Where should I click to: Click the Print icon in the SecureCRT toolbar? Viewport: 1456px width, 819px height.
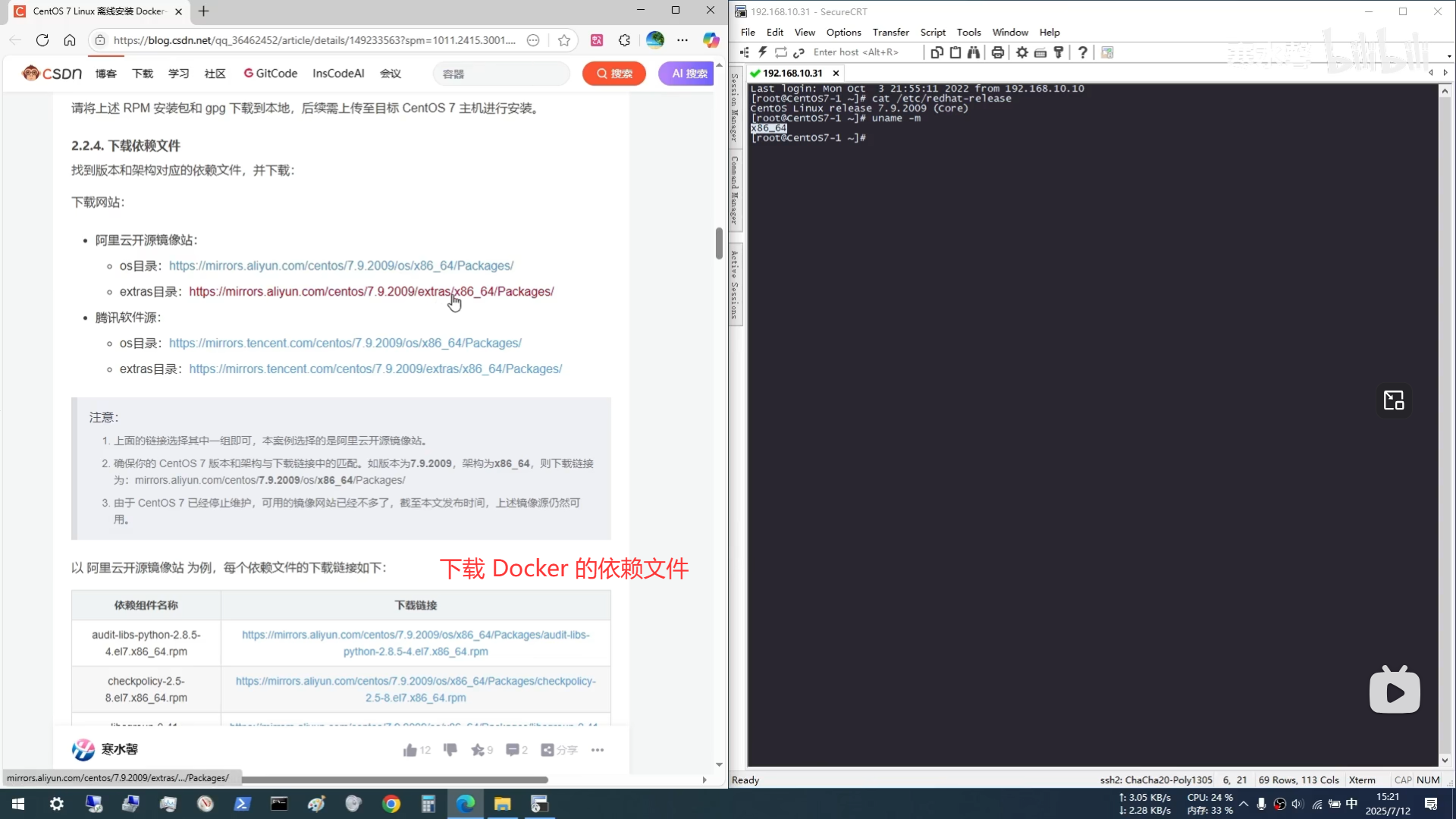click(x=998, y=52)
